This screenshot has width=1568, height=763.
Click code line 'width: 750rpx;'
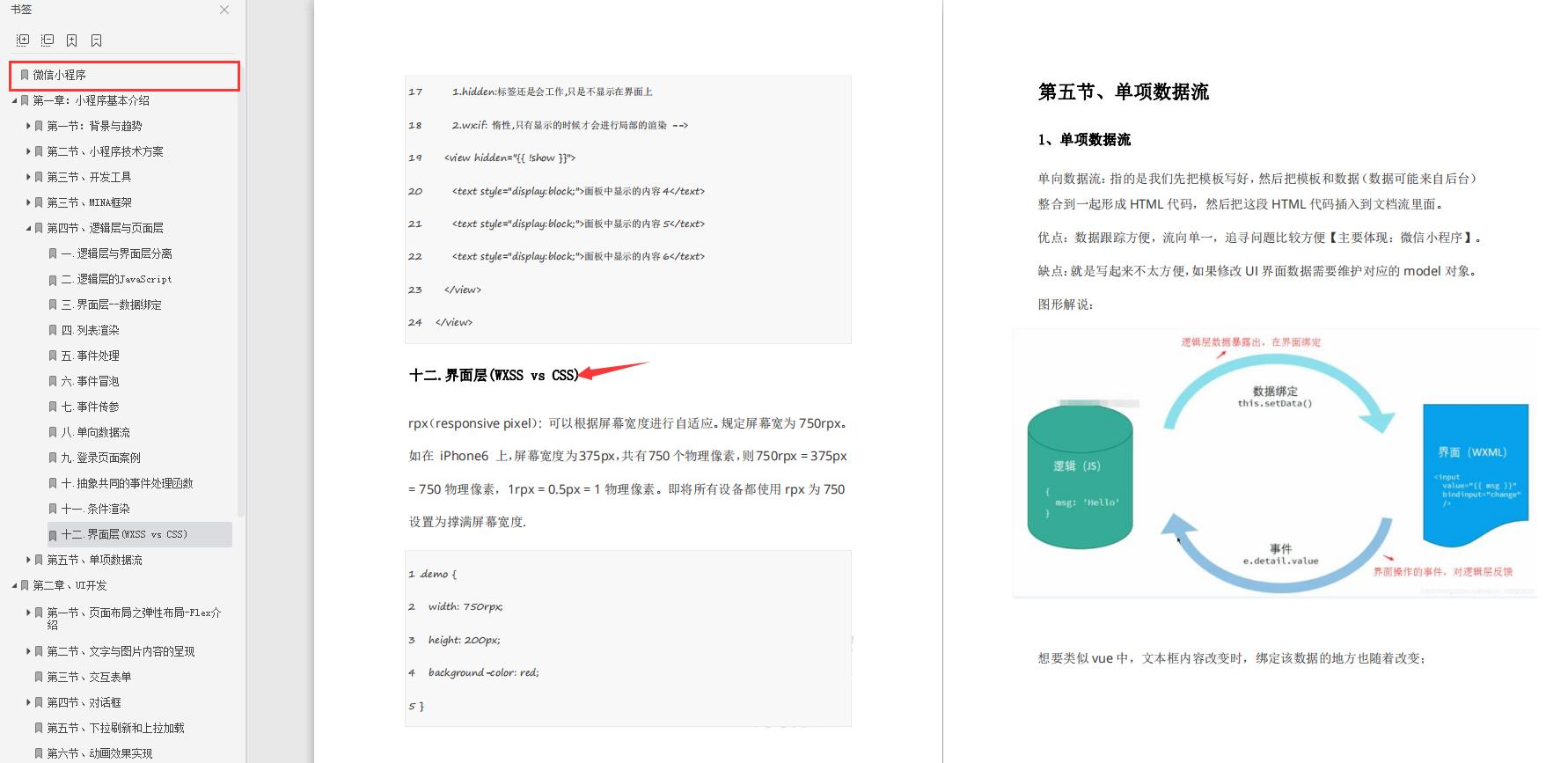click(465, 607)
